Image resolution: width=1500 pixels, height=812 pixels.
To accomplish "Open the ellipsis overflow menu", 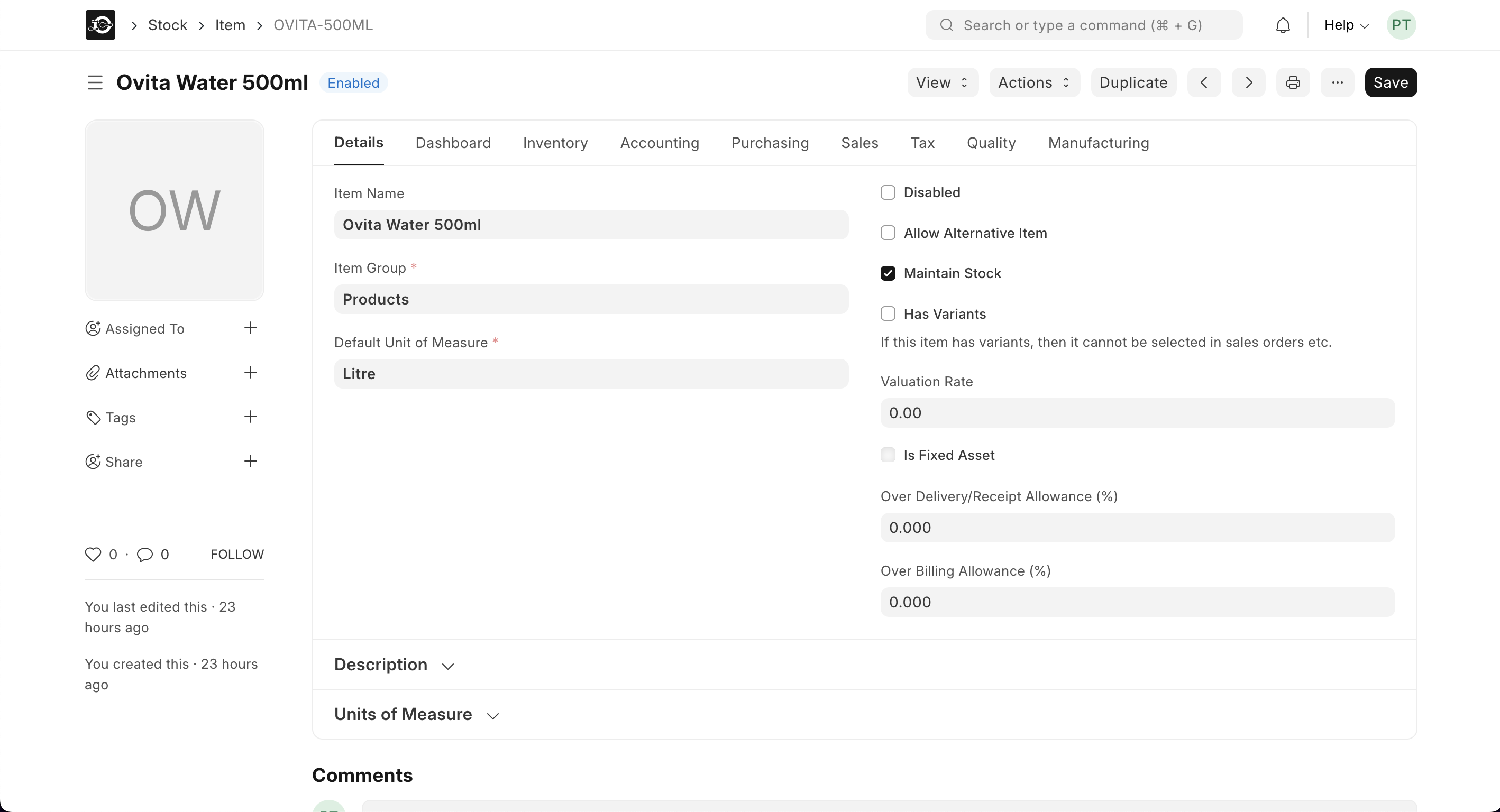I will [1338, 82].
